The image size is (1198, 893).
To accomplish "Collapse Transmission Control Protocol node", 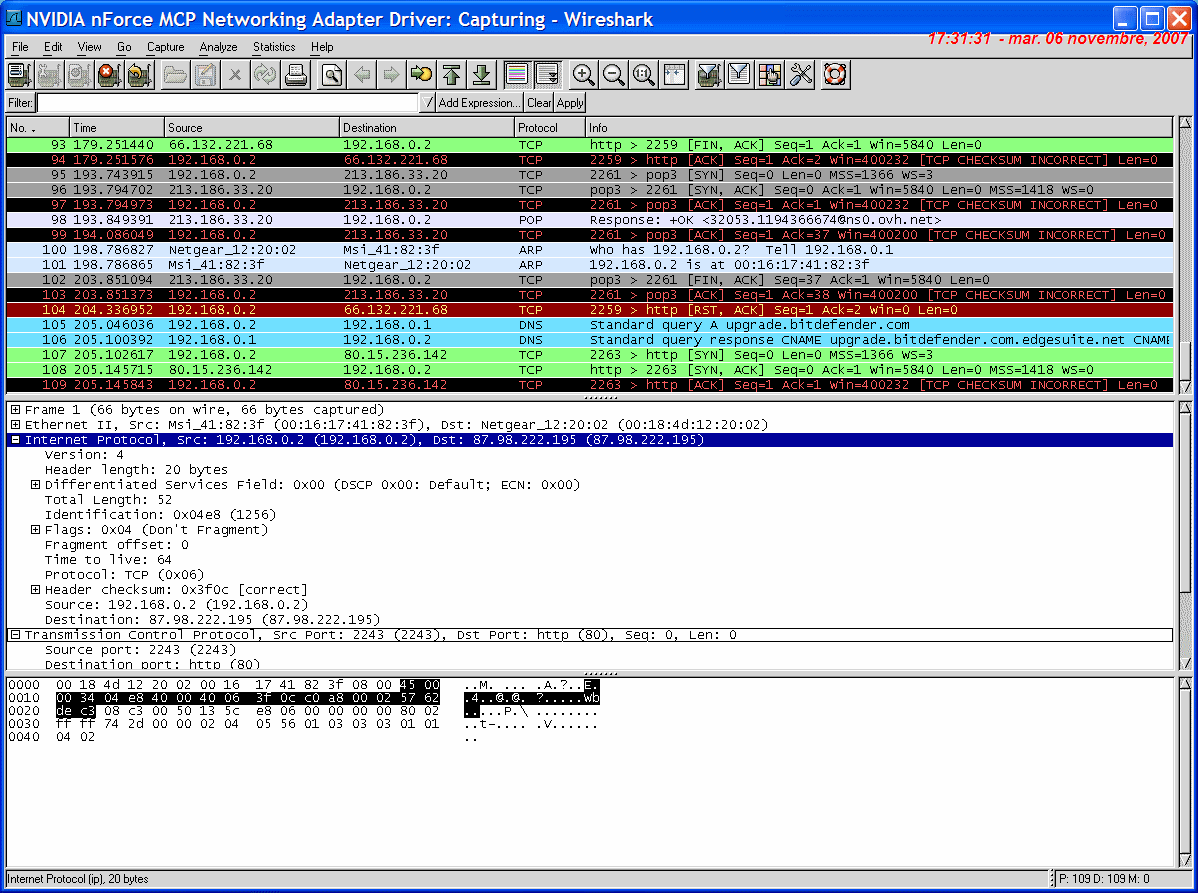I will [x=15, y=635].
